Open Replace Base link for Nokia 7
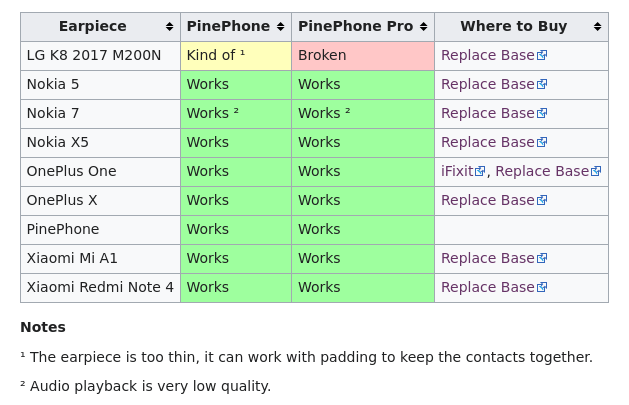Image resolution: width=629 pixels, height=405 pixels. pyautogui.click(x=487, y=114)
